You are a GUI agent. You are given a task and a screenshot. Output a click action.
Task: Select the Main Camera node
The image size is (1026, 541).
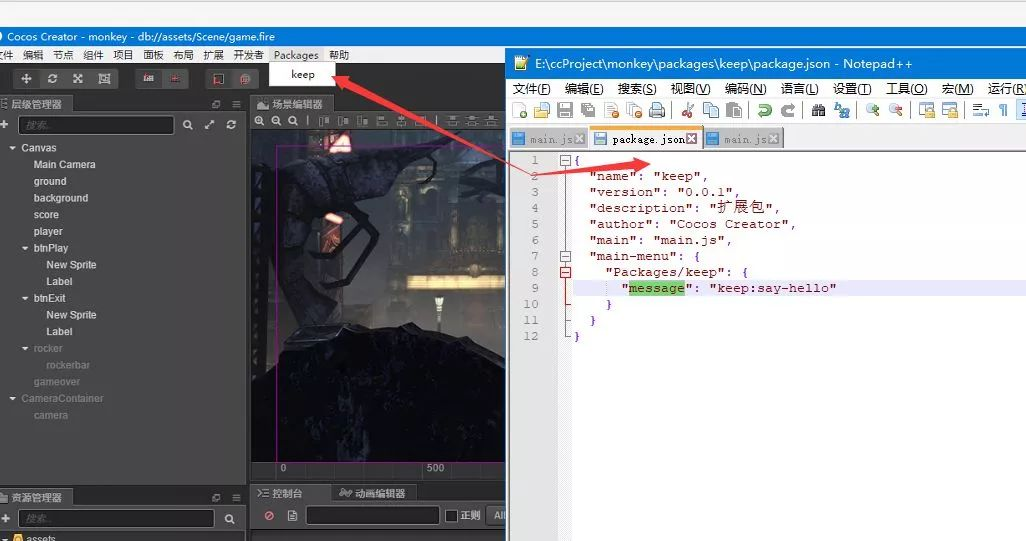[64, 165]
